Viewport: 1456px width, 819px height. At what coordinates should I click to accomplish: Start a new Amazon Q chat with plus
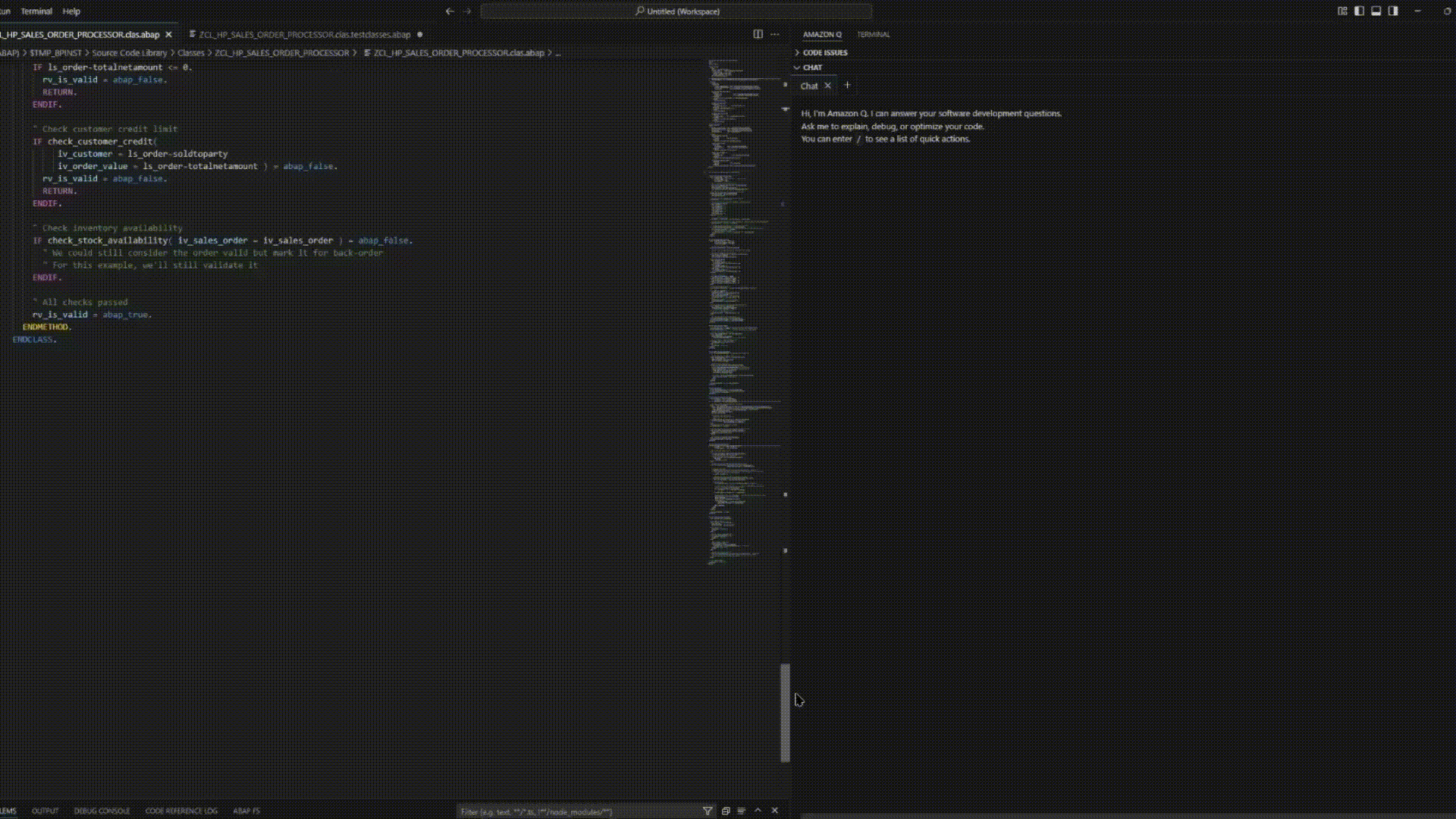pyautogui.click(x=847, y=85)
